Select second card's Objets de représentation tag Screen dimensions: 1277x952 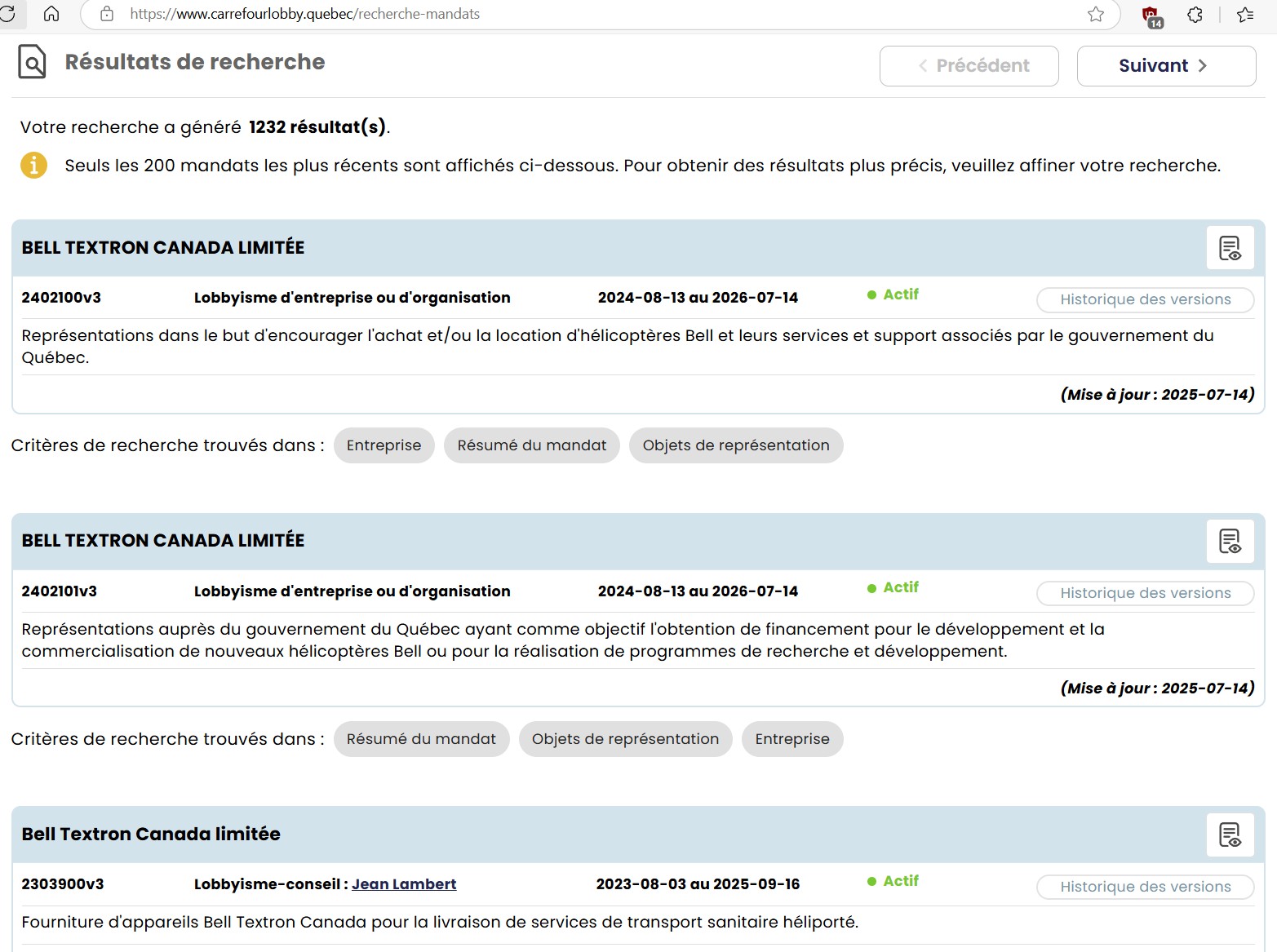(x=625, y=739)
